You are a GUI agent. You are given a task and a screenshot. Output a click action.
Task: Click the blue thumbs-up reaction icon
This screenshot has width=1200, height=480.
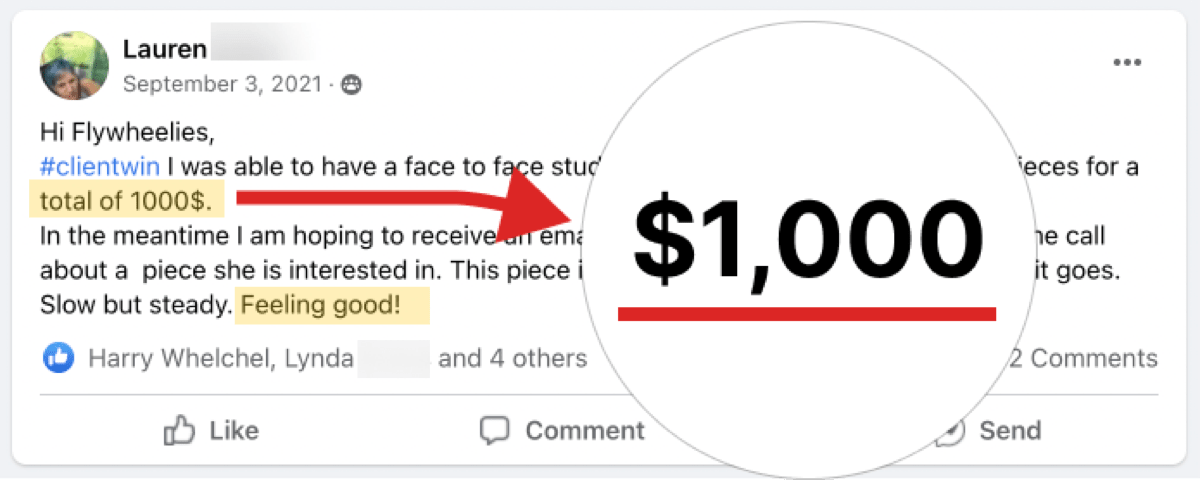pyautogui.click(x=58, y=357)
